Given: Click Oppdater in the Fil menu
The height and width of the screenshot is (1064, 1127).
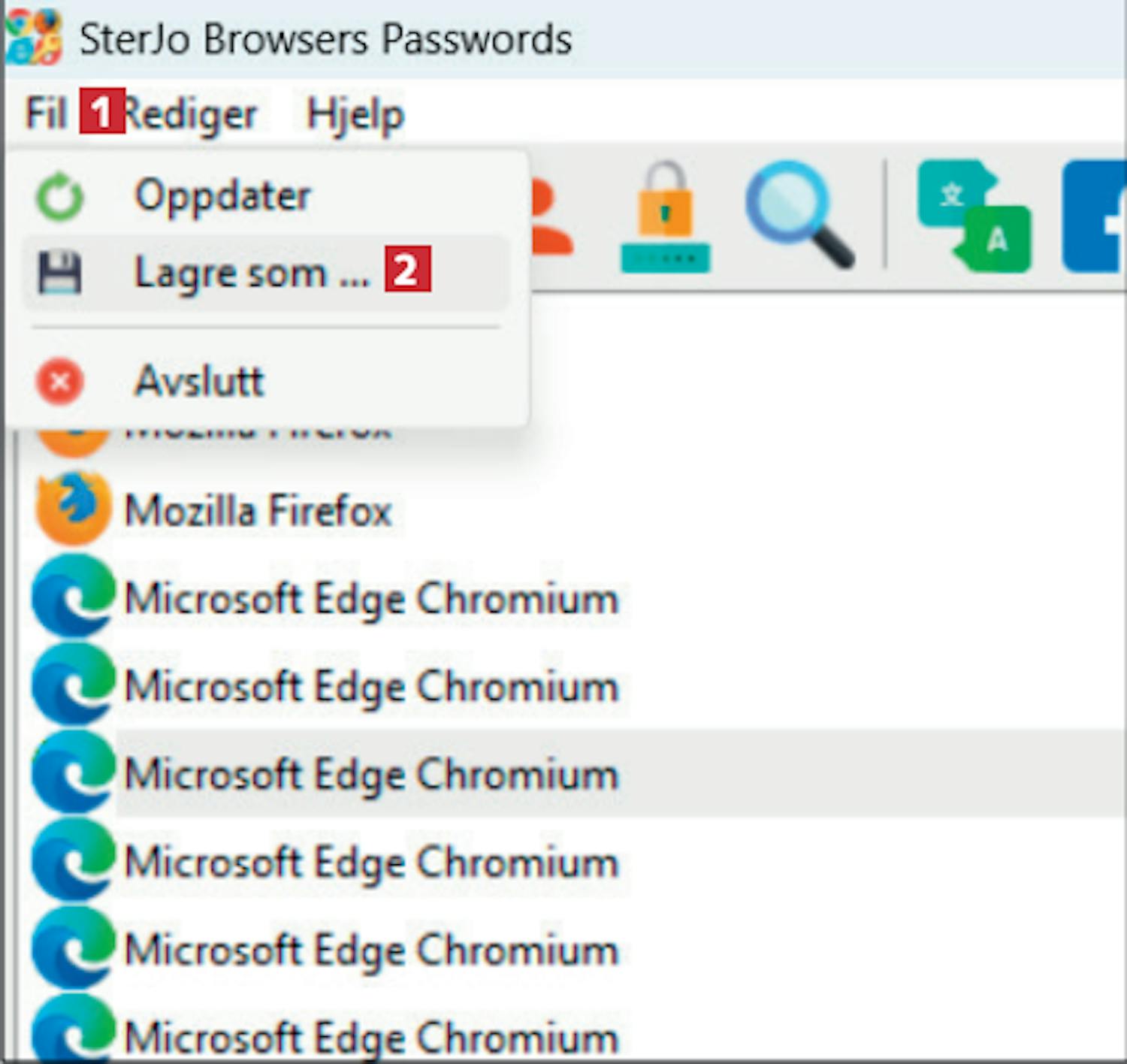Looking at the screenshot, I should click(222, 196).
